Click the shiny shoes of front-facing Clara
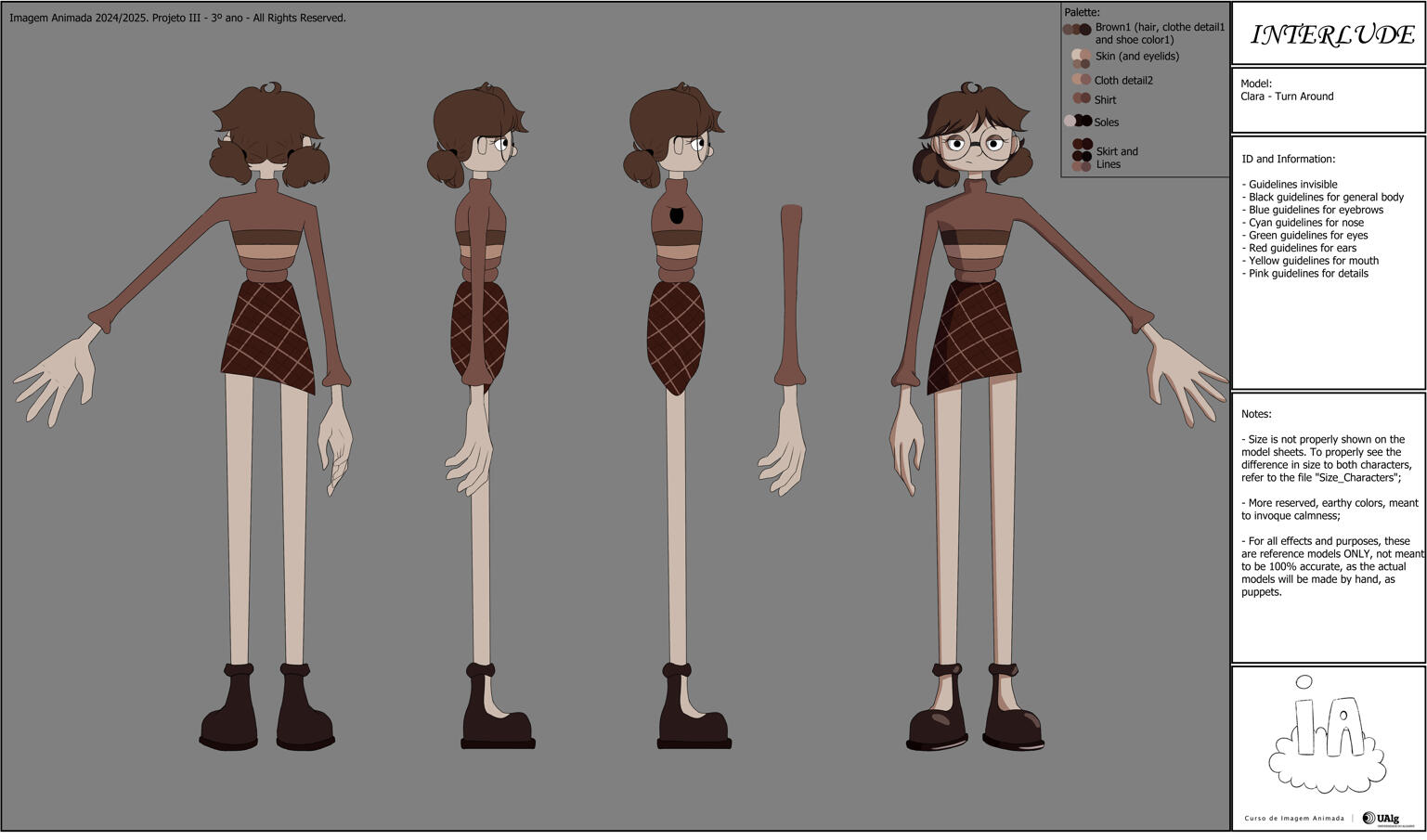1427x840 pixels. (x=975, y=724)
